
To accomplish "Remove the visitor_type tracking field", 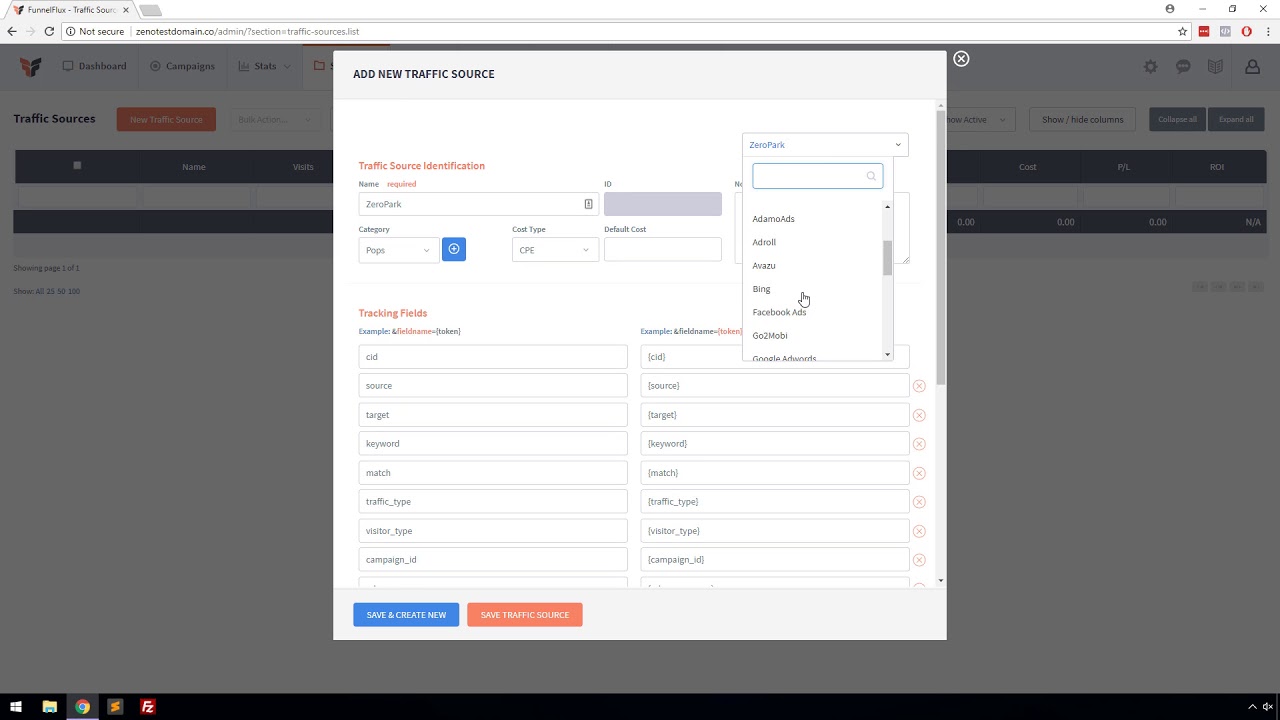I will [x=919, y=531].
